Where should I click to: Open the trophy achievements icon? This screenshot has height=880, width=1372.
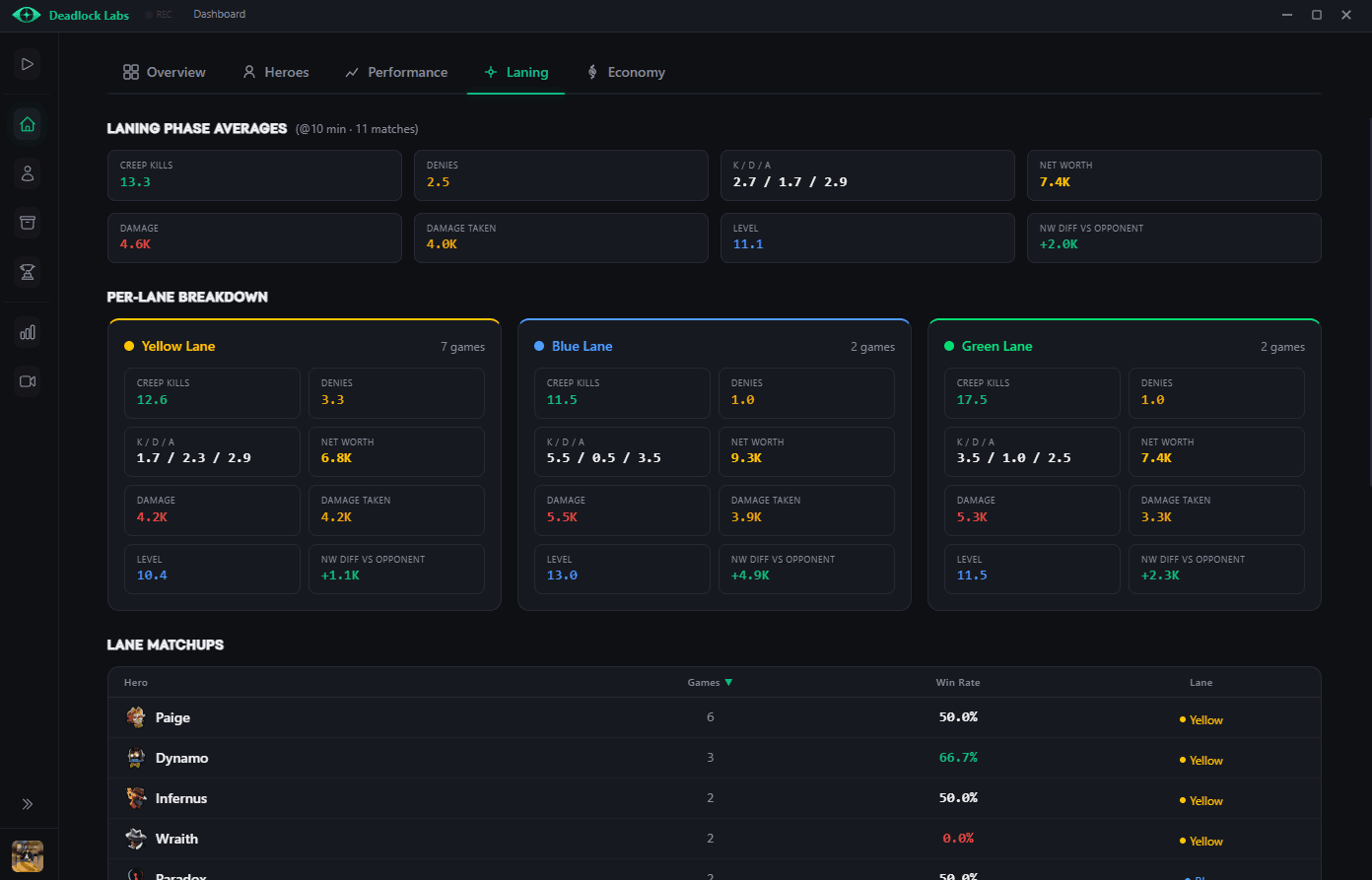pos(27,272)
